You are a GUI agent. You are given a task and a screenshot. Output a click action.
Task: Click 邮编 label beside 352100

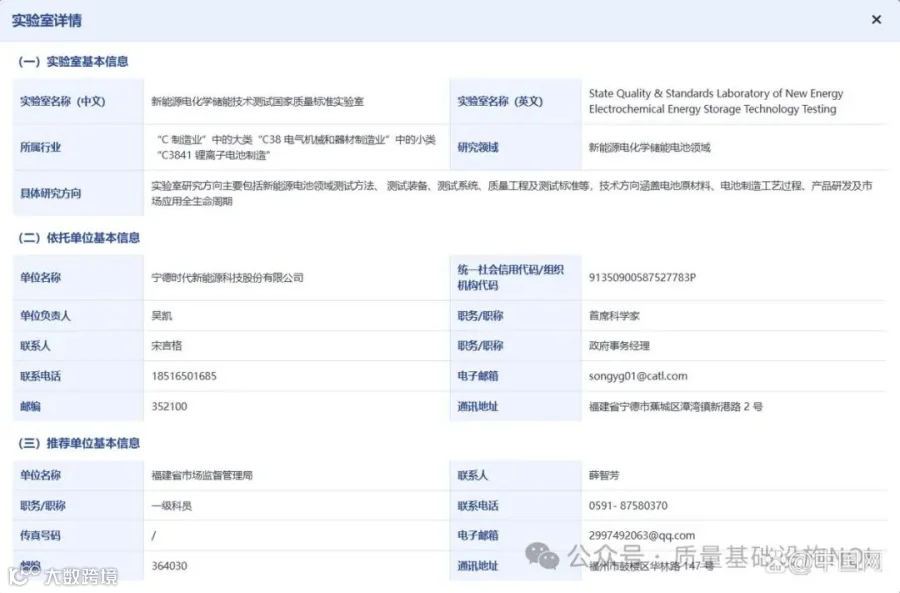(x=30, y=406)
